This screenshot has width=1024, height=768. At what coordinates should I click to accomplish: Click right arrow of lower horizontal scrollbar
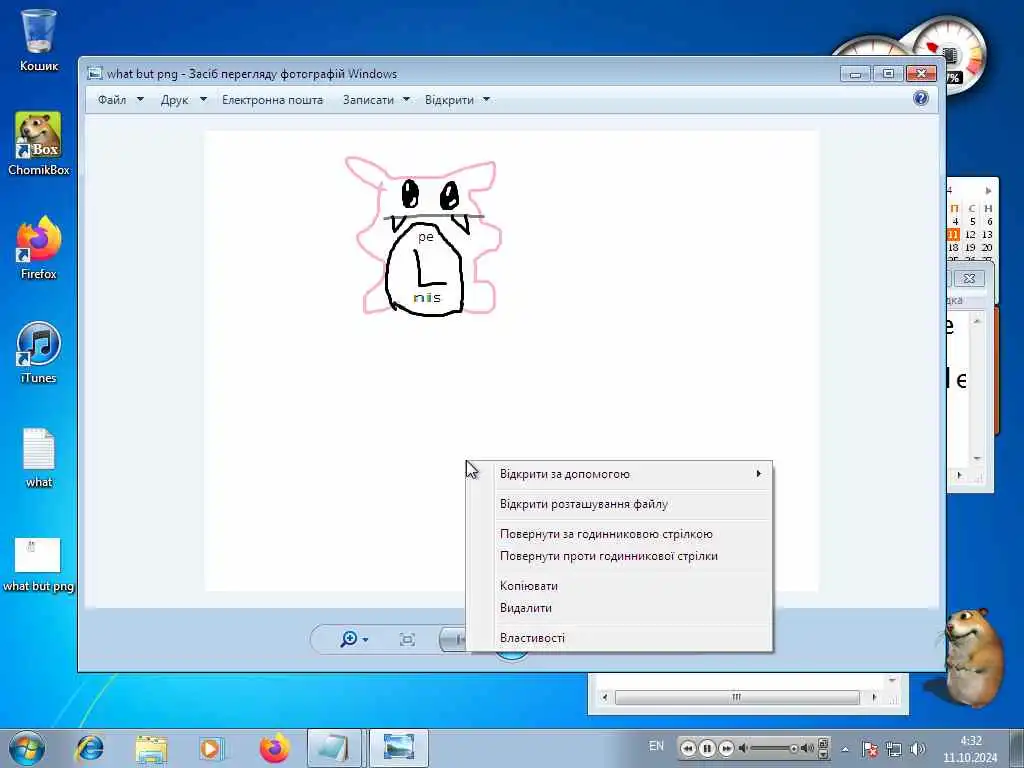pos(874,697)
